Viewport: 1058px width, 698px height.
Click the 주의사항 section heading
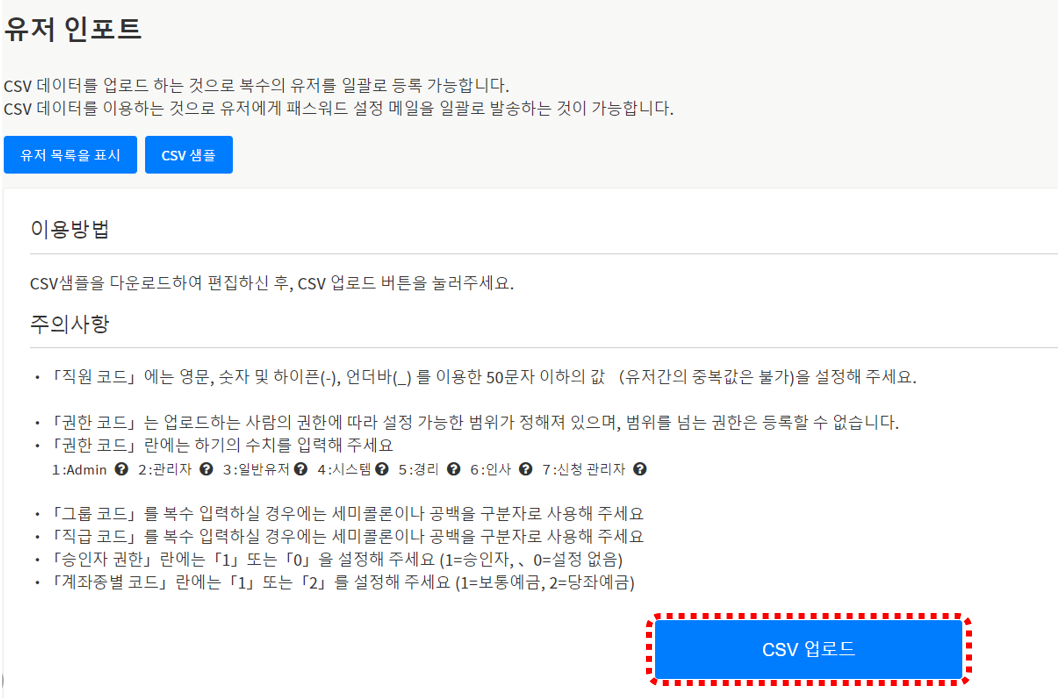[70, 324]
